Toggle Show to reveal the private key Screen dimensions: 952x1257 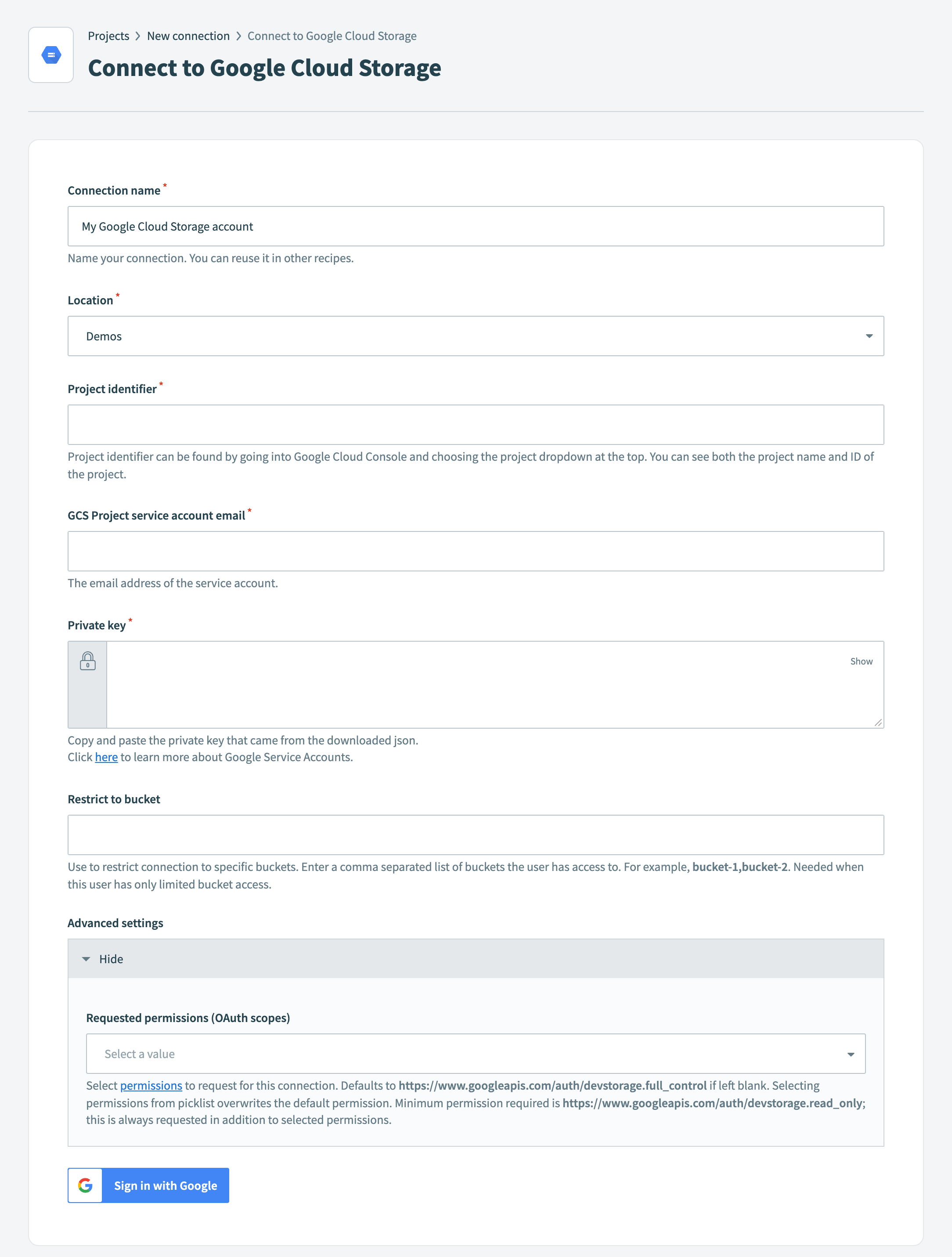(862, 661)
